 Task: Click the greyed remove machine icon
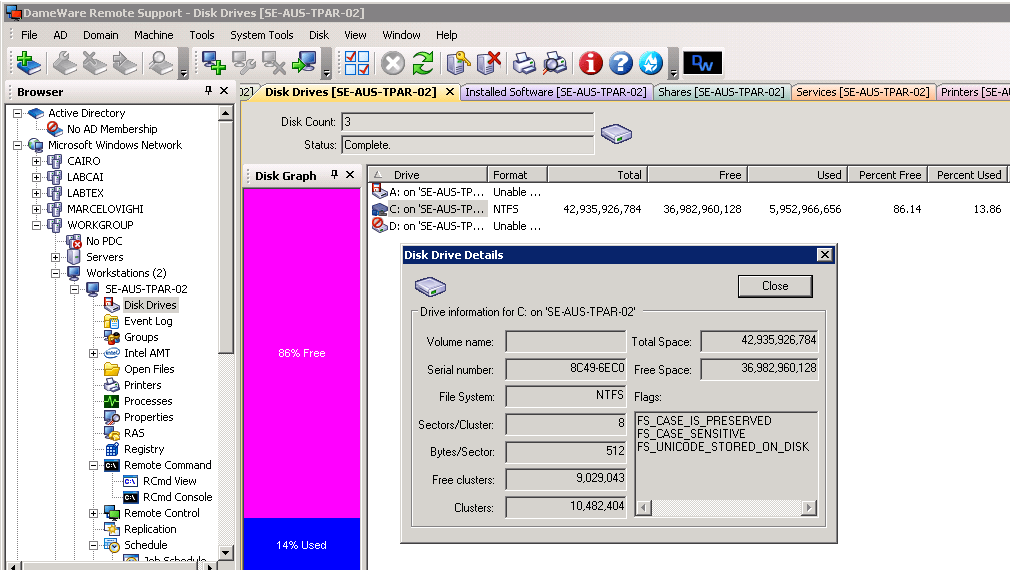coord(274,62)
